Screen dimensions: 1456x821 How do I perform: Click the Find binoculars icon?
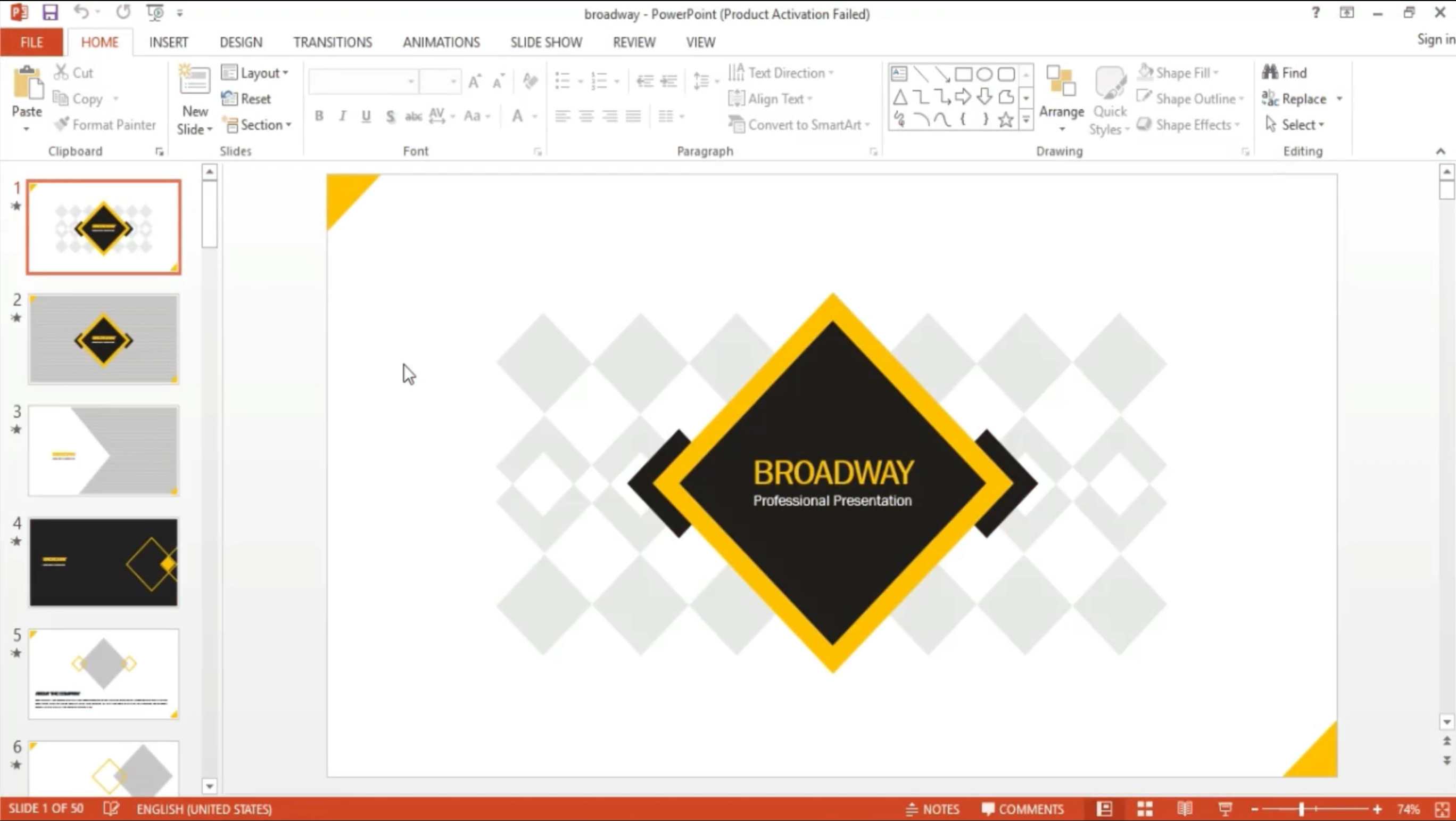pyautogui.click(x=1270, y=72)
